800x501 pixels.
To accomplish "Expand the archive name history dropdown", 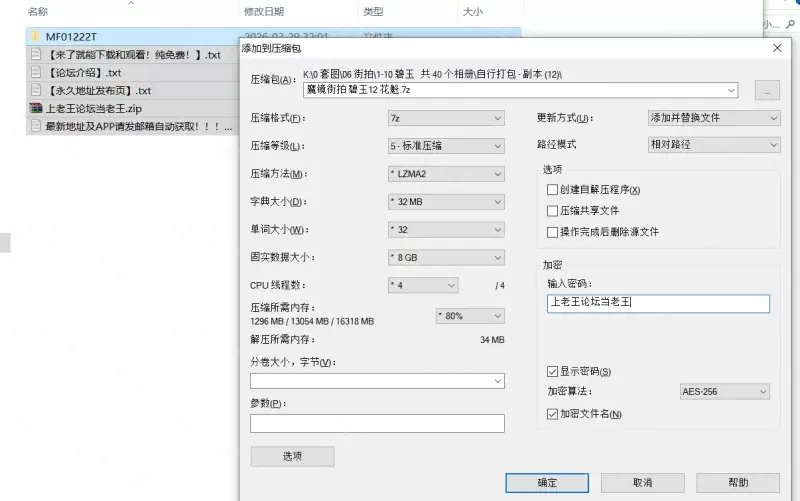I will [x=731, y=90].
